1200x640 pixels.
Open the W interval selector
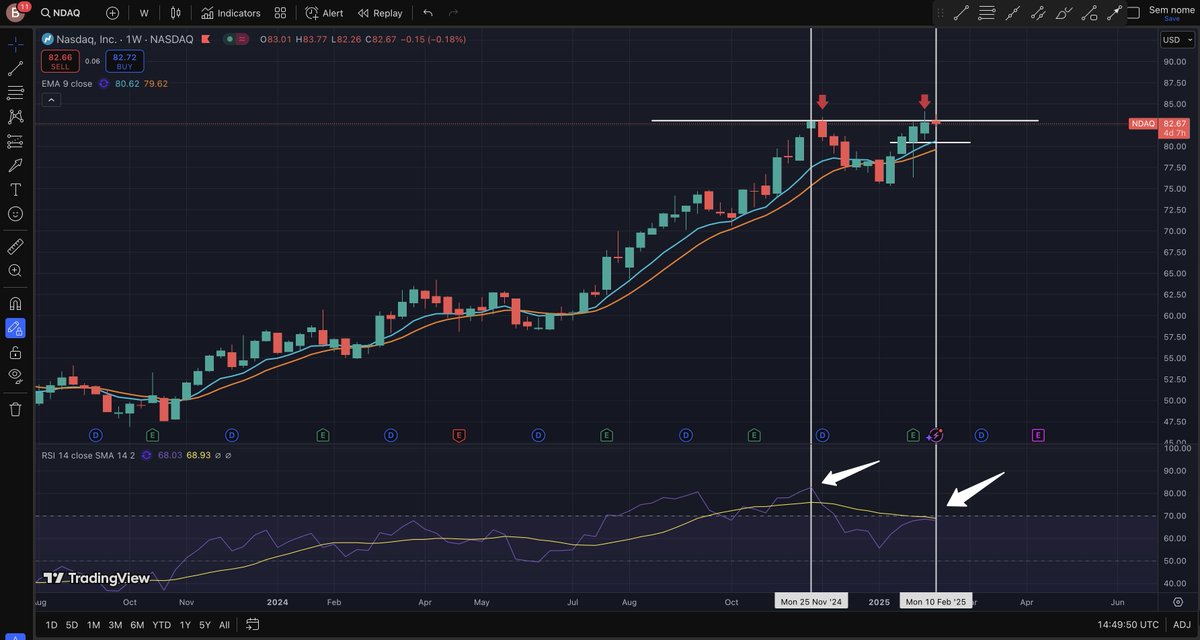point(143,13)
